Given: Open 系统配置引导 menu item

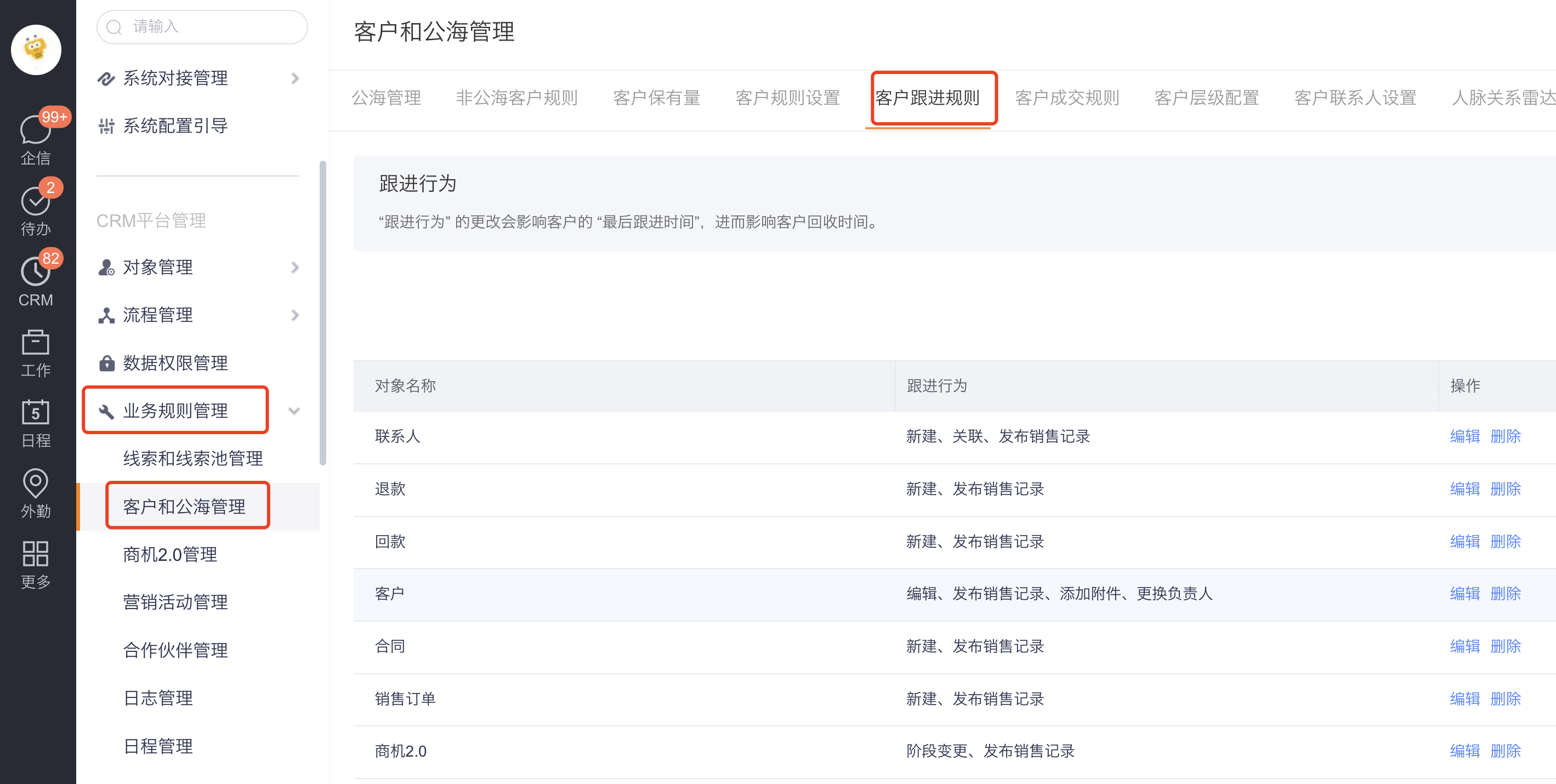Looking at the screenshot, I should tap(175, 126).
